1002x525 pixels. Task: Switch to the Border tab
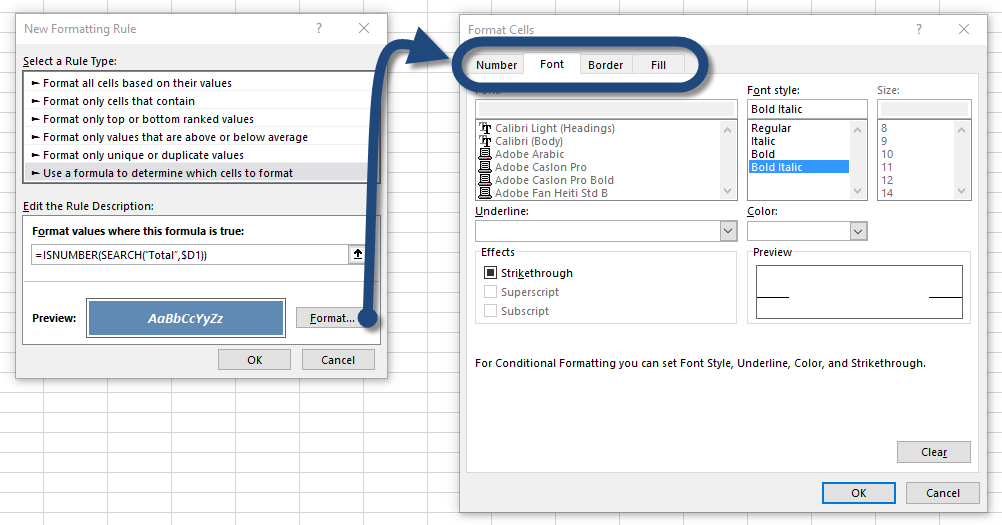pos(605,65)
